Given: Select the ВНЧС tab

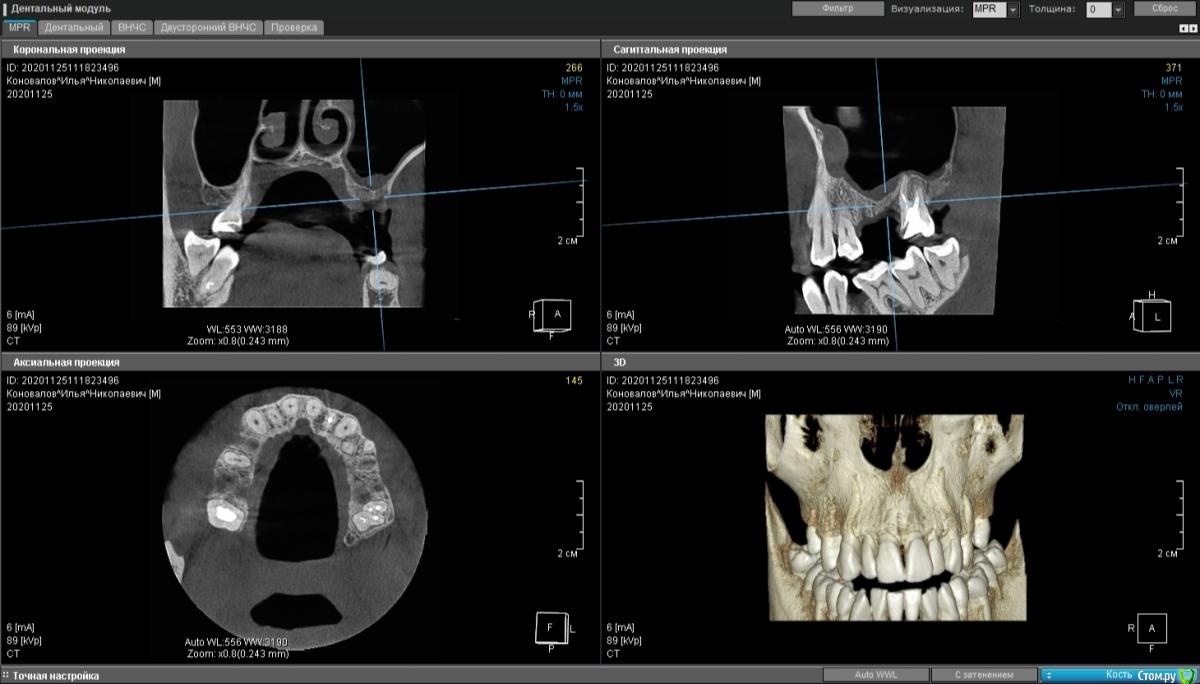Looking at the screenshot, I should (131, 27).
